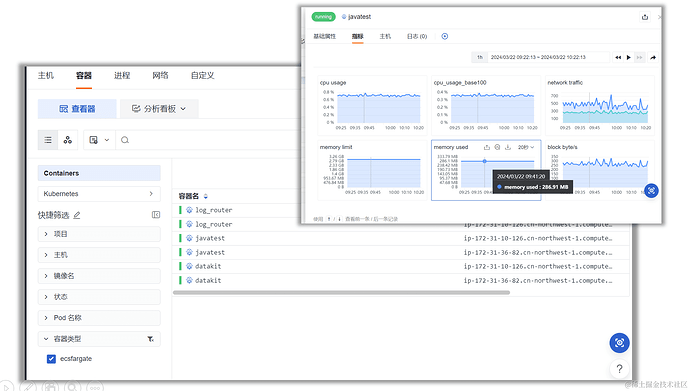690x391 pixels.
Task: Edit quick filters with pencil icon
Action: tap(77, 215)
